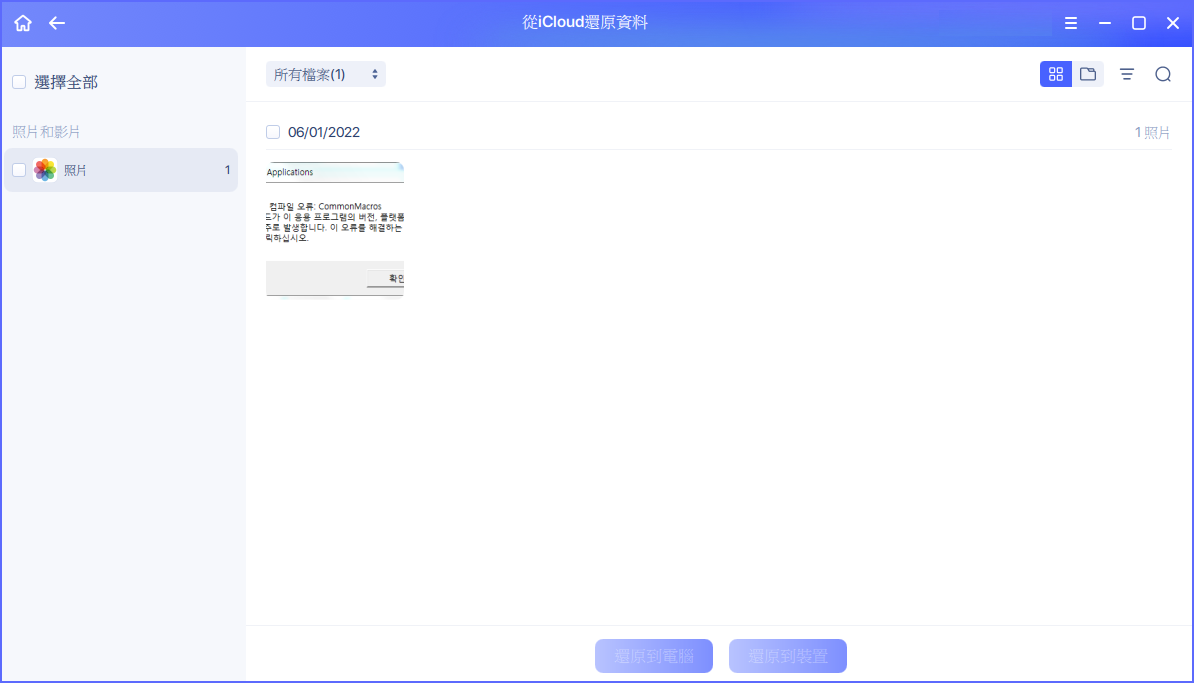Click the Photos app icon in the sidebar
The image size is (1194, 683).
click(44, 170)
